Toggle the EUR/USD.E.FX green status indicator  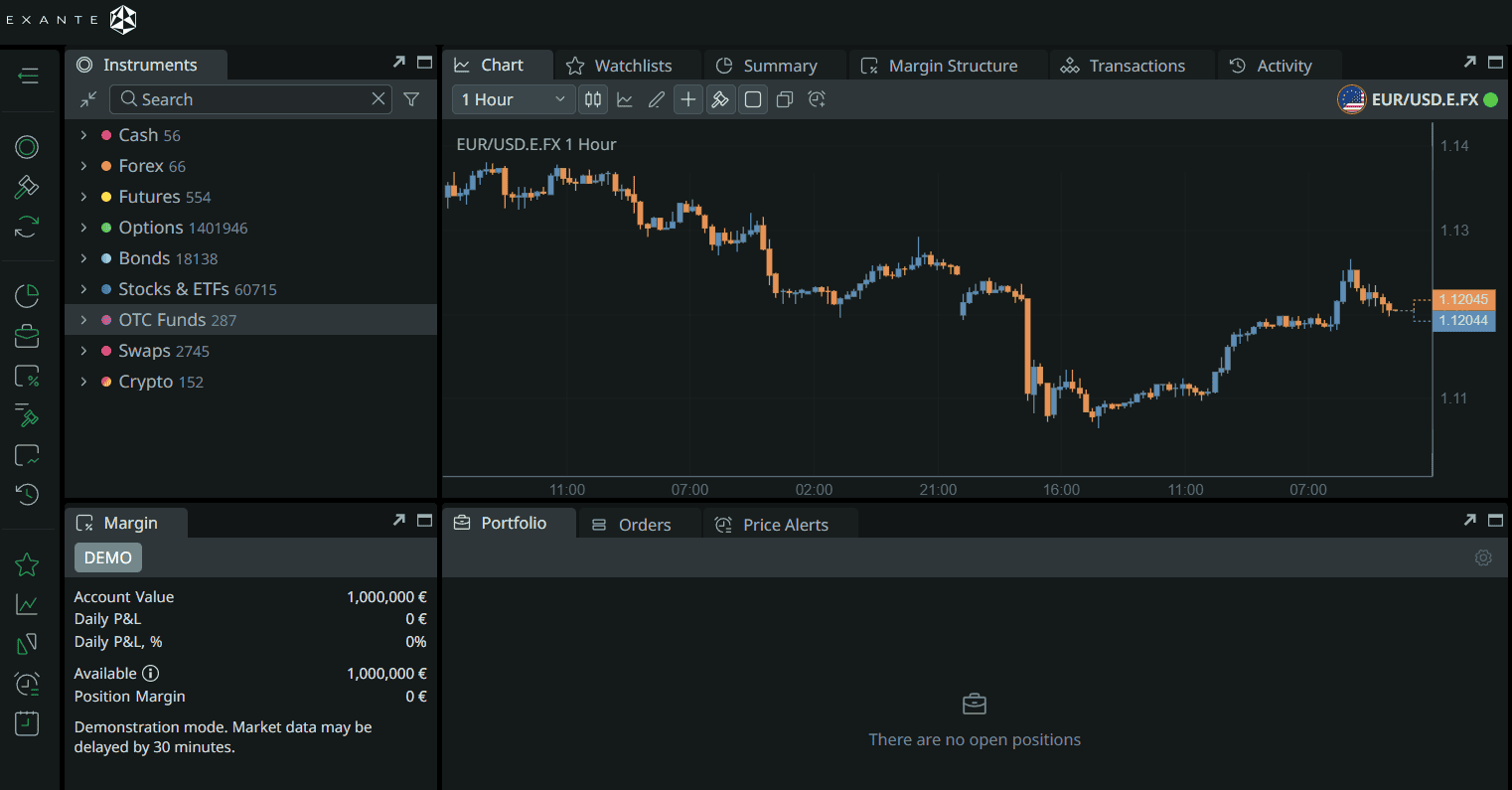click(x=1491, y=99)
